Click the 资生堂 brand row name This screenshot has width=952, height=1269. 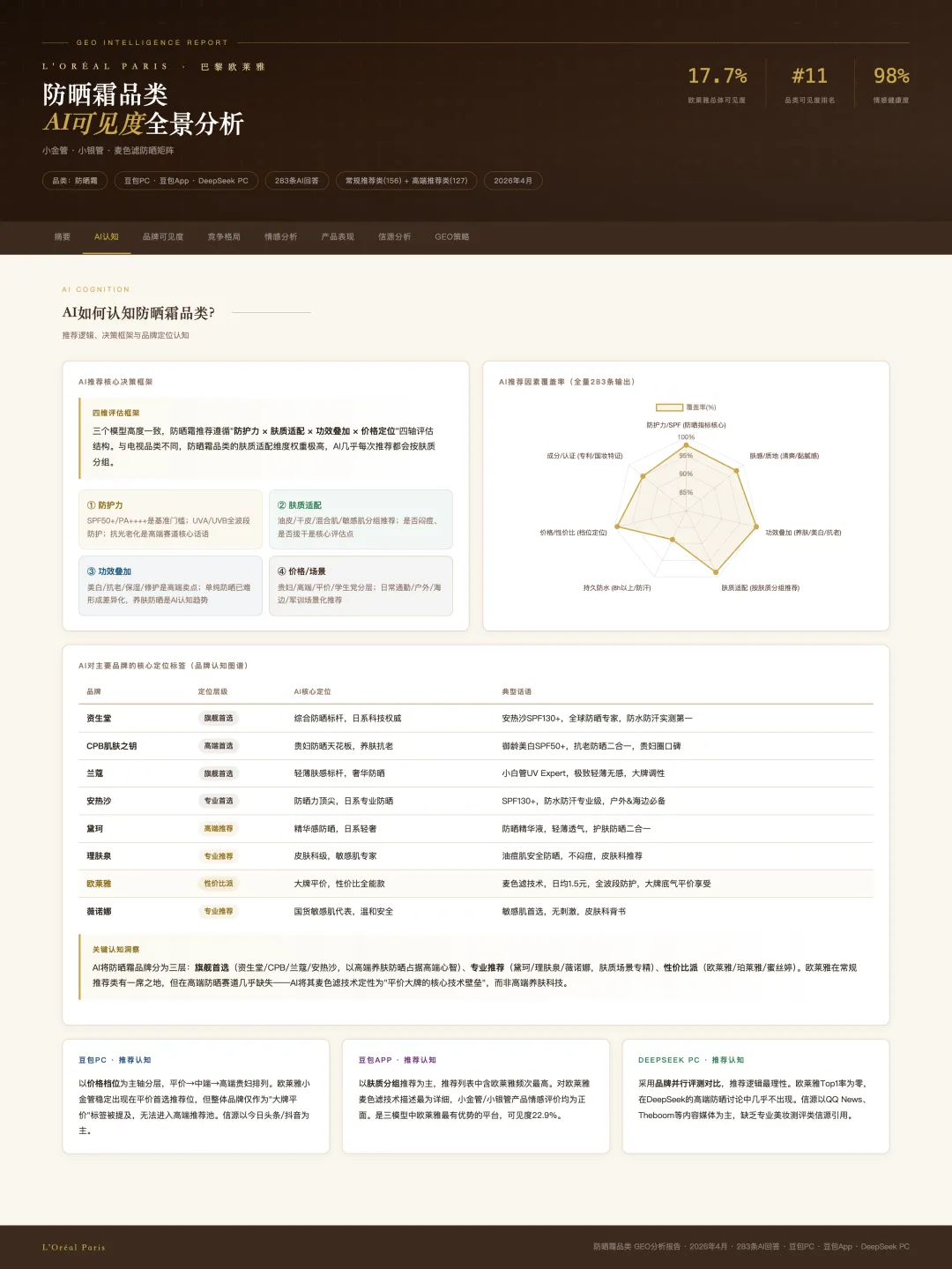tap(99, 719)
